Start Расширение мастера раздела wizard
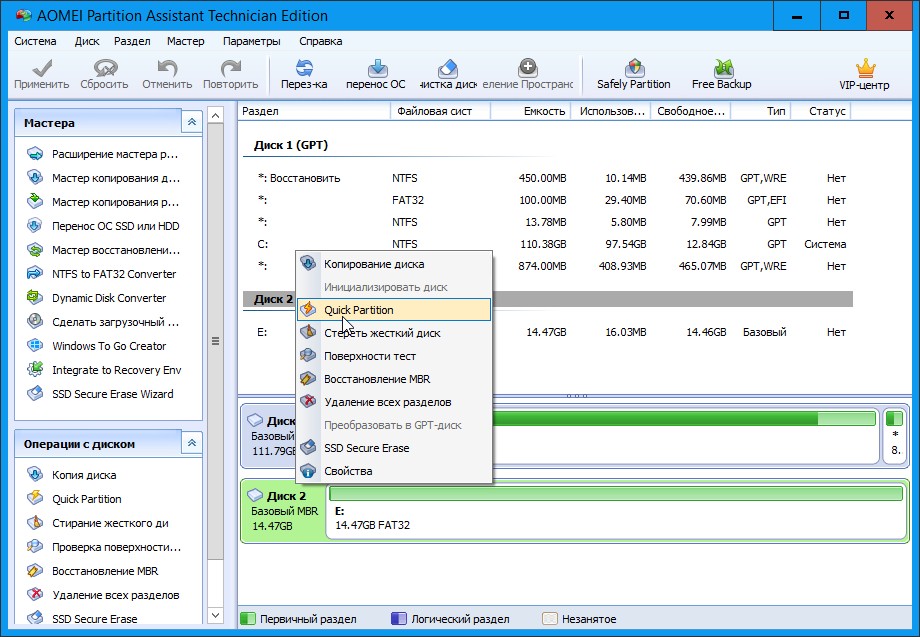920x637 pixels. pyautogui.click(x=103, y=154)
